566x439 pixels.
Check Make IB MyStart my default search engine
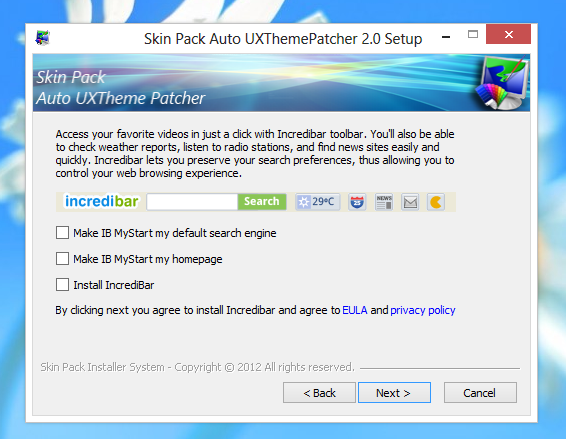coord(62,232)
